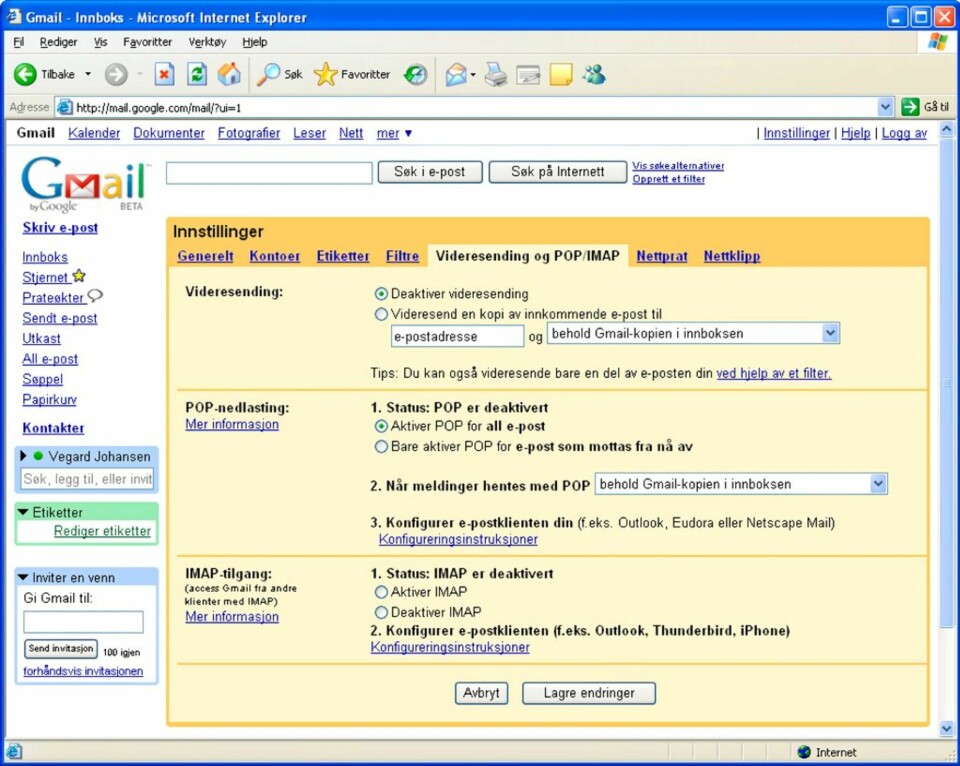The image size is (960, 766).
Task: Open the POP behold Gmail-kopien dropdown
Action: click(x=741, y=484)
